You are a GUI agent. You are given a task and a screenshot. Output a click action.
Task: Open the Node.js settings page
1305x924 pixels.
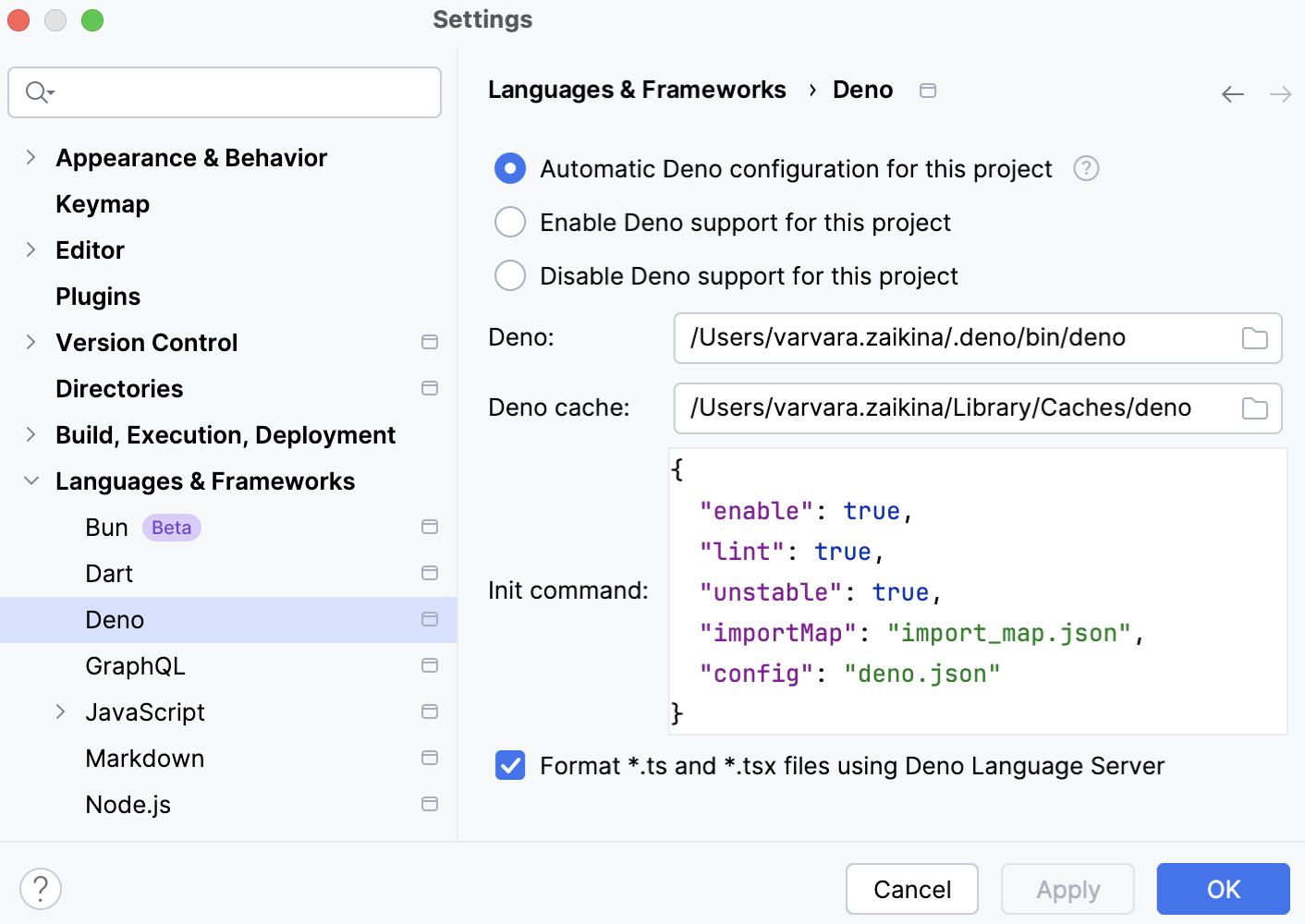click(128, 804)
